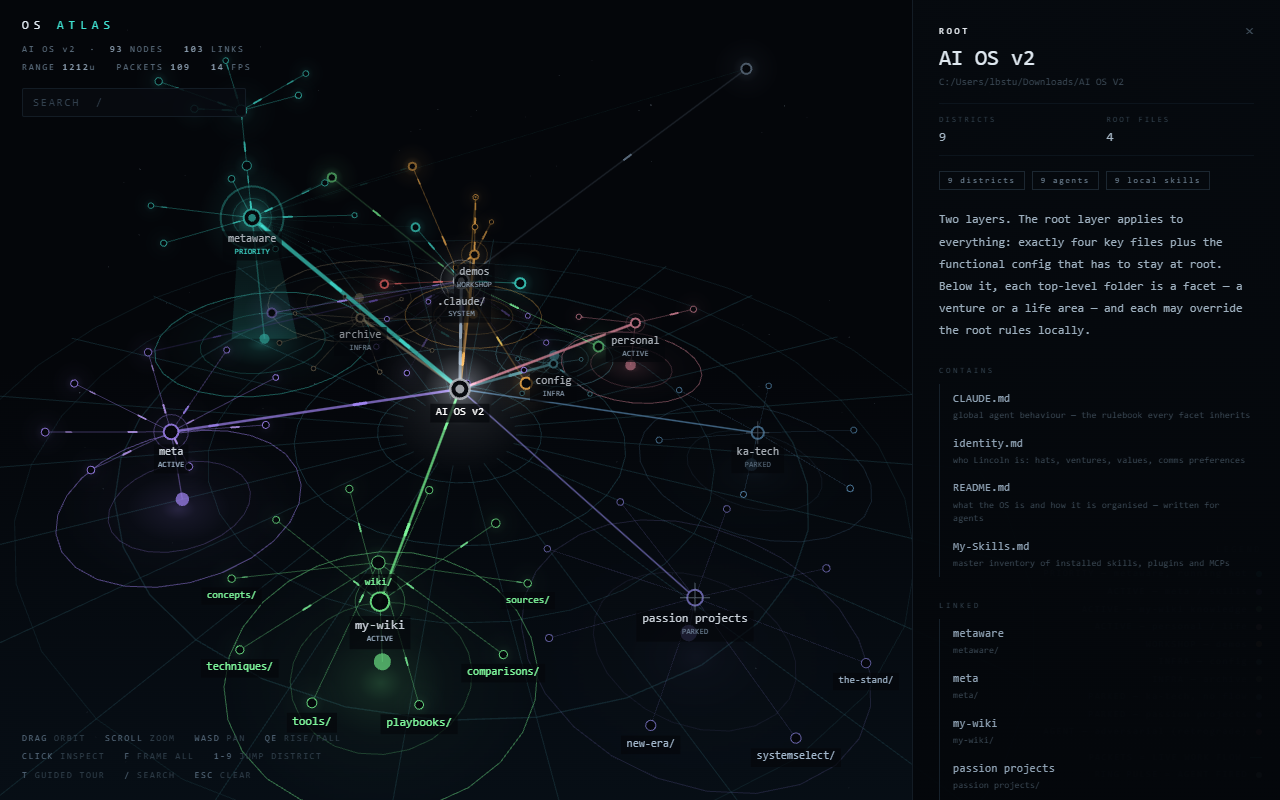Select the passion projects crosshair node

pos(695,598)
